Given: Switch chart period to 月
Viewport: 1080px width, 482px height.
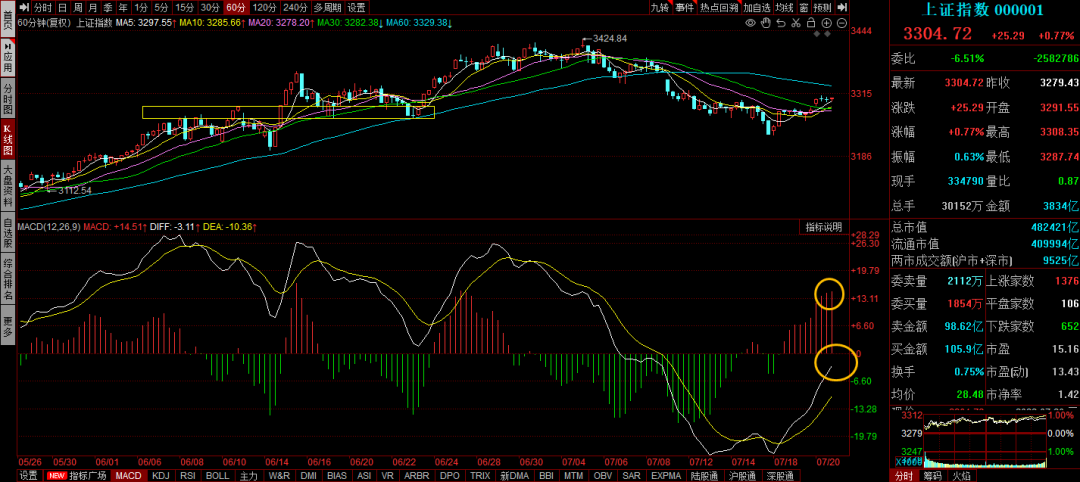Looking at the screenshot, I should coord(92,8).
